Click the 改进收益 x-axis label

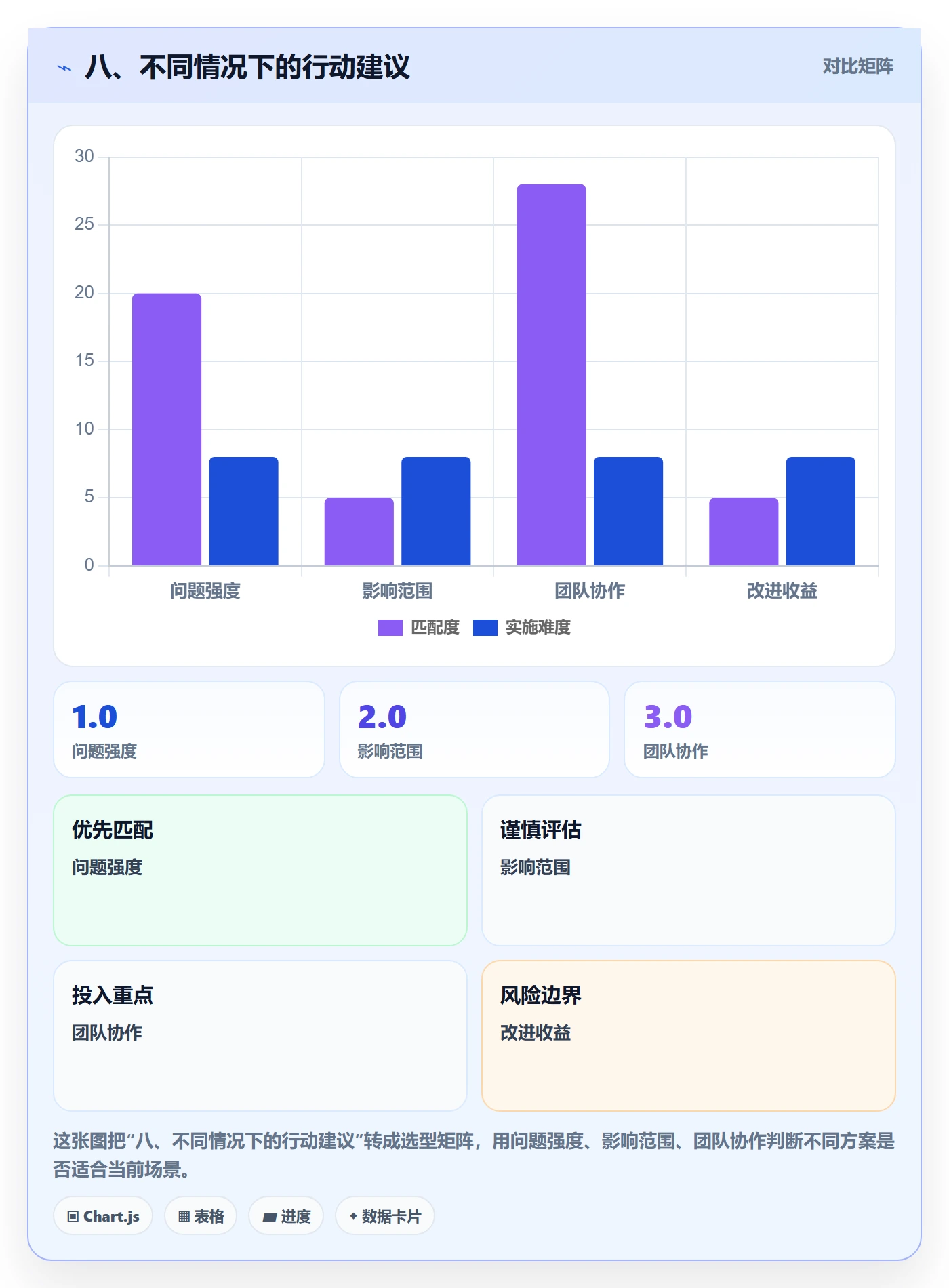pos(782,591)
